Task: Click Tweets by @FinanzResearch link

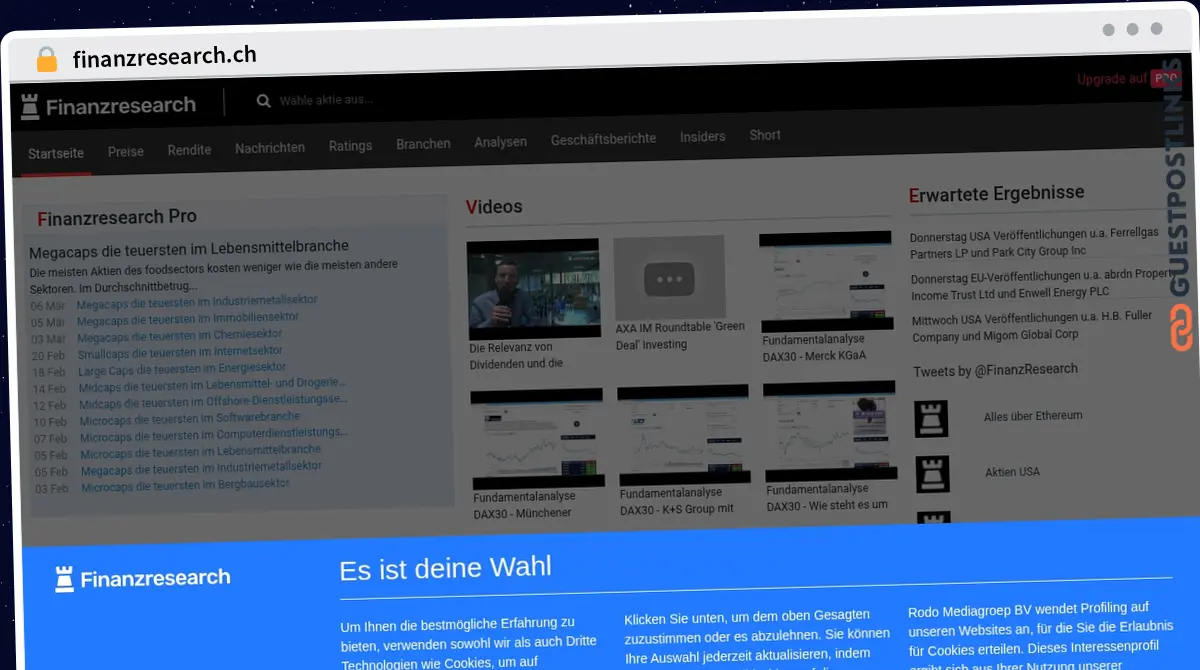Action: [995, 370]
